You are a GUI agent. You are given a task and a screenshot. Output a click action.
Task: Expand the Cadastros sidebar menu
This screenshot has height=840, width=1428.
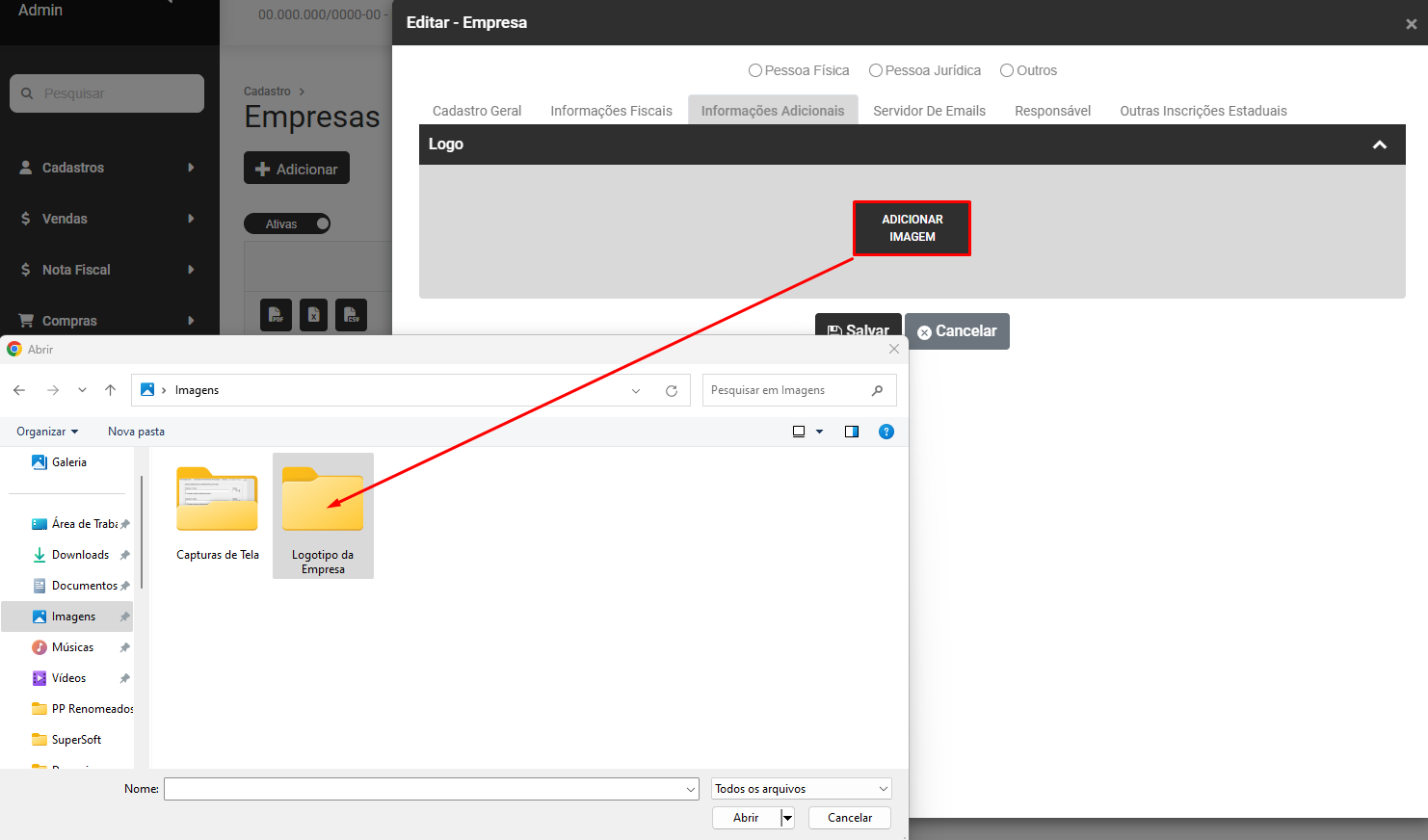coord(108,168)
